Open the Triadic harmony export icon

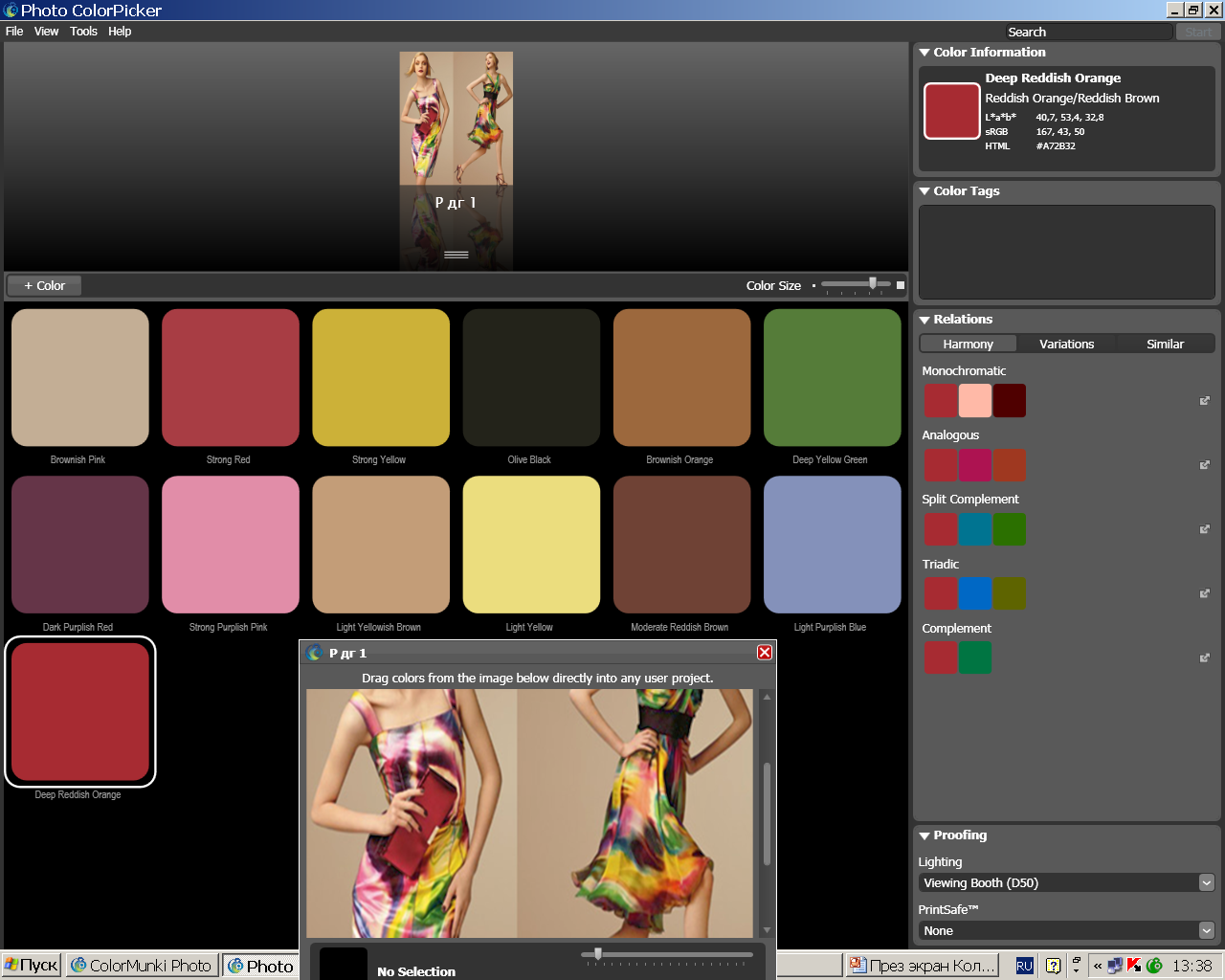(1205, 593)
